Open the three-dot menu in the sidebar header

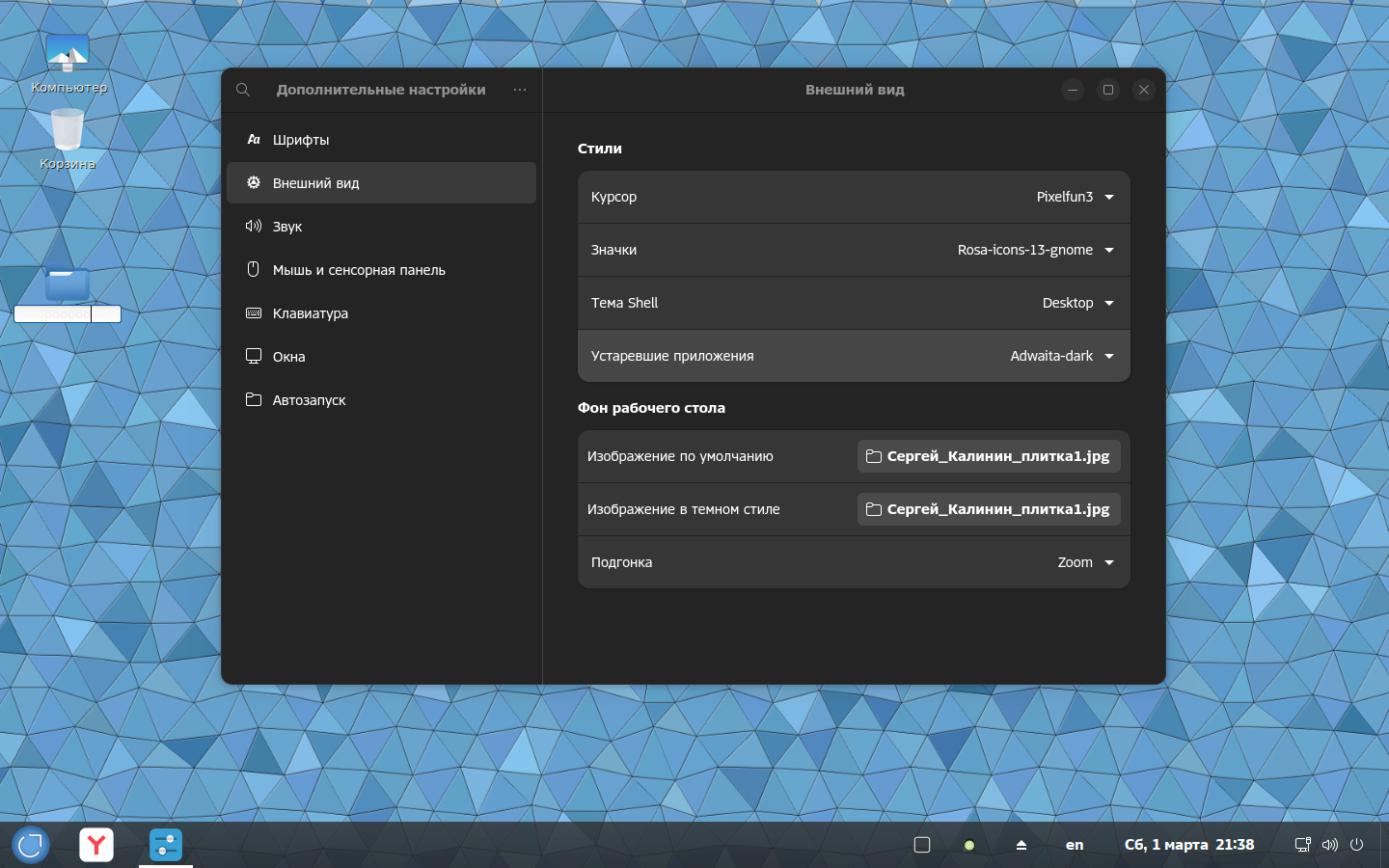(x=520, y=90)
